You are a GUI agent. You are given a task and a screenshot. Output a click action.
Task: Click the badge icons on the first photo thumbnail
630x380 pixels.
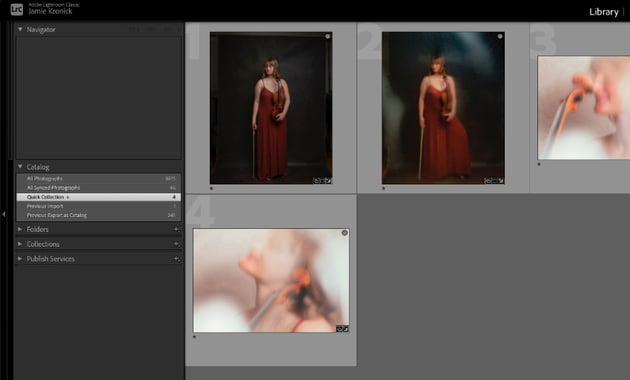322,181
